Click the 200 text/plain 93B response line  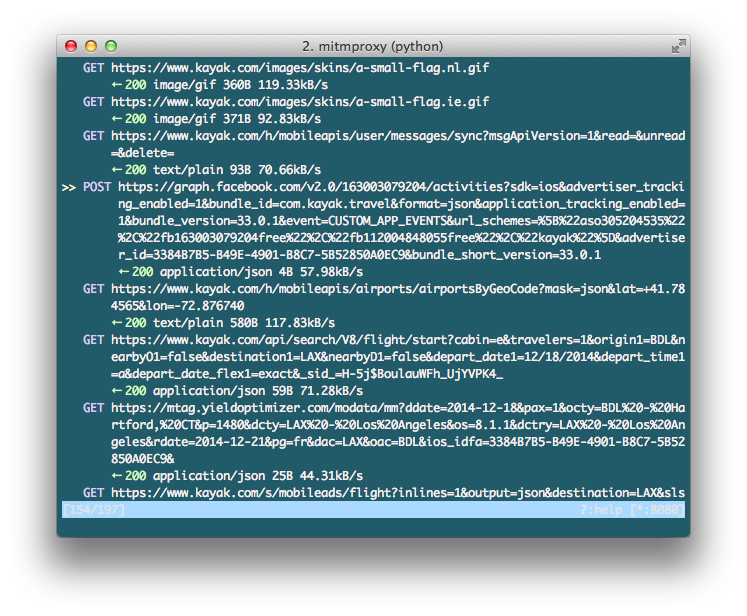click(x=216, y=170)
